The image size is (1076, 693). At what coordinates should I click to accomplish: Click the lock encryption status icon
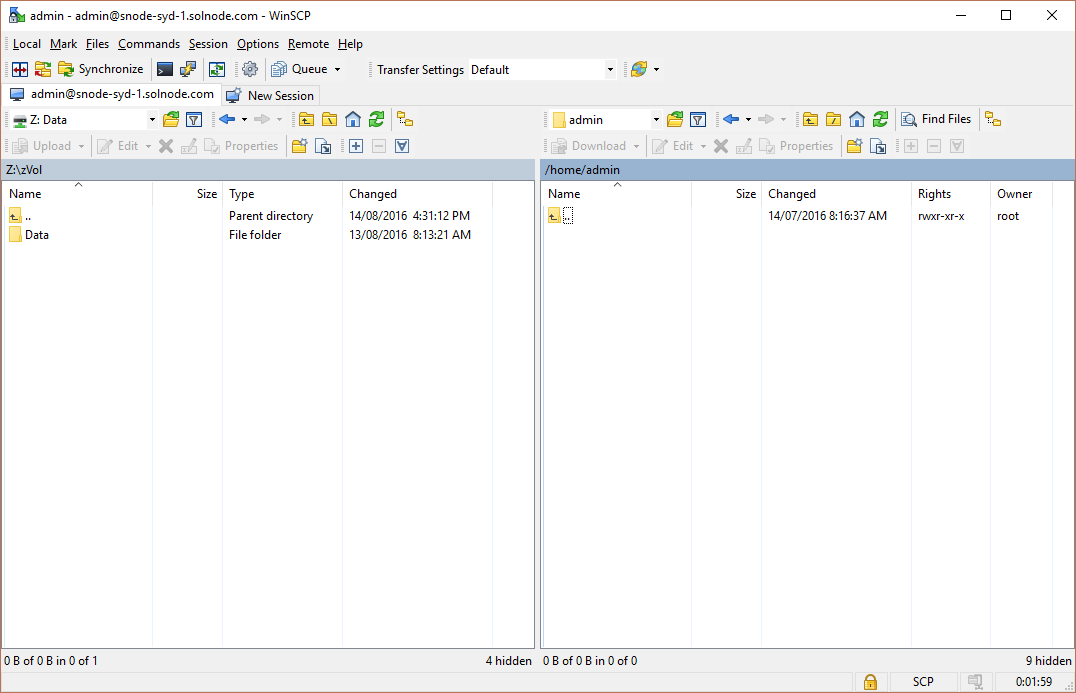870,681
